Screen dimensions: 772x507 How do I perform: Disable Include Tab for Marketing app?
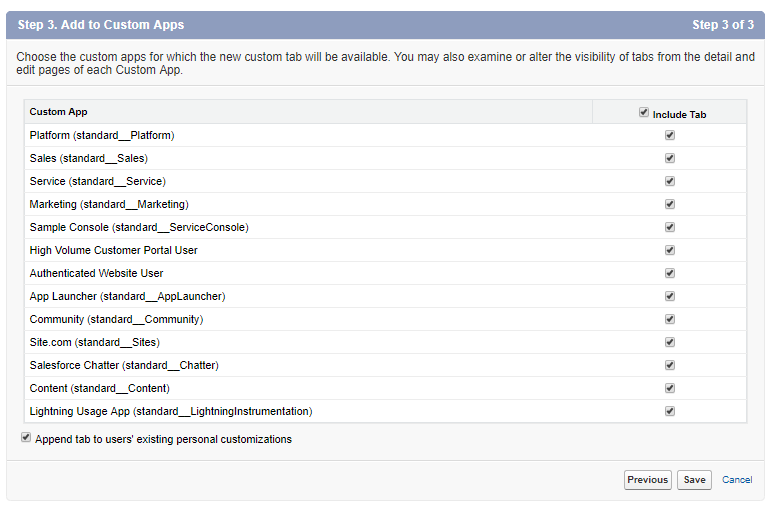pyautogui.click(x=670, y=204)
